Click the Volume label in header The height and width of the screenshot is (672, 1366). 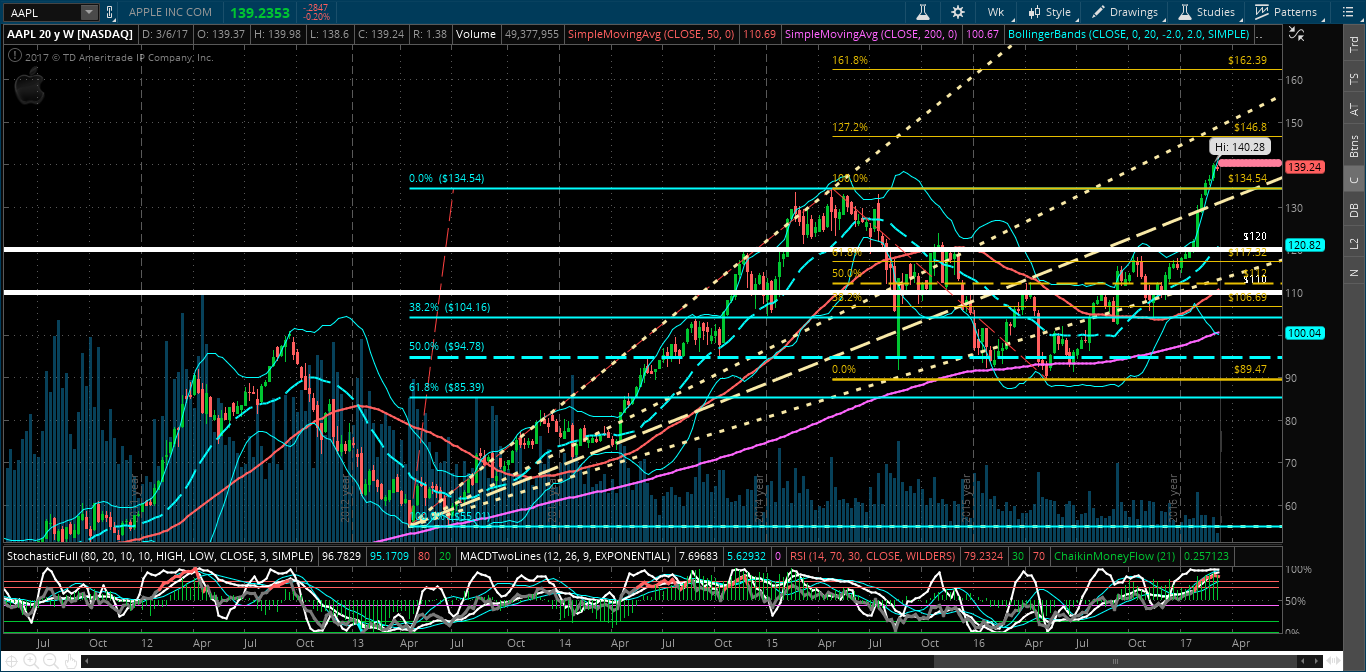tap(475, 33)
